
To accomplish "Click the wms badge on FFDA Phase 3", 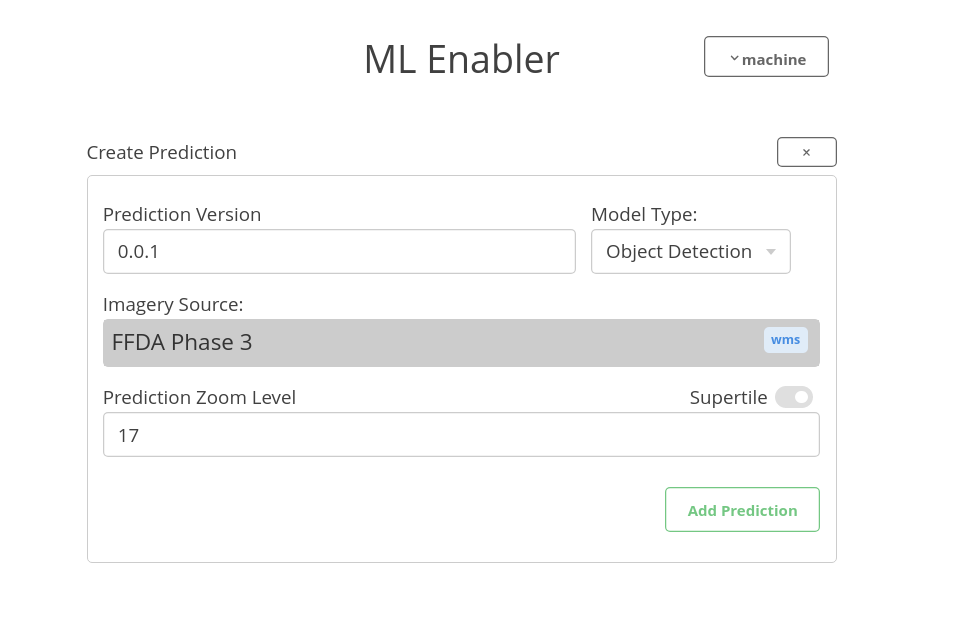I will [x=785, y=339].
